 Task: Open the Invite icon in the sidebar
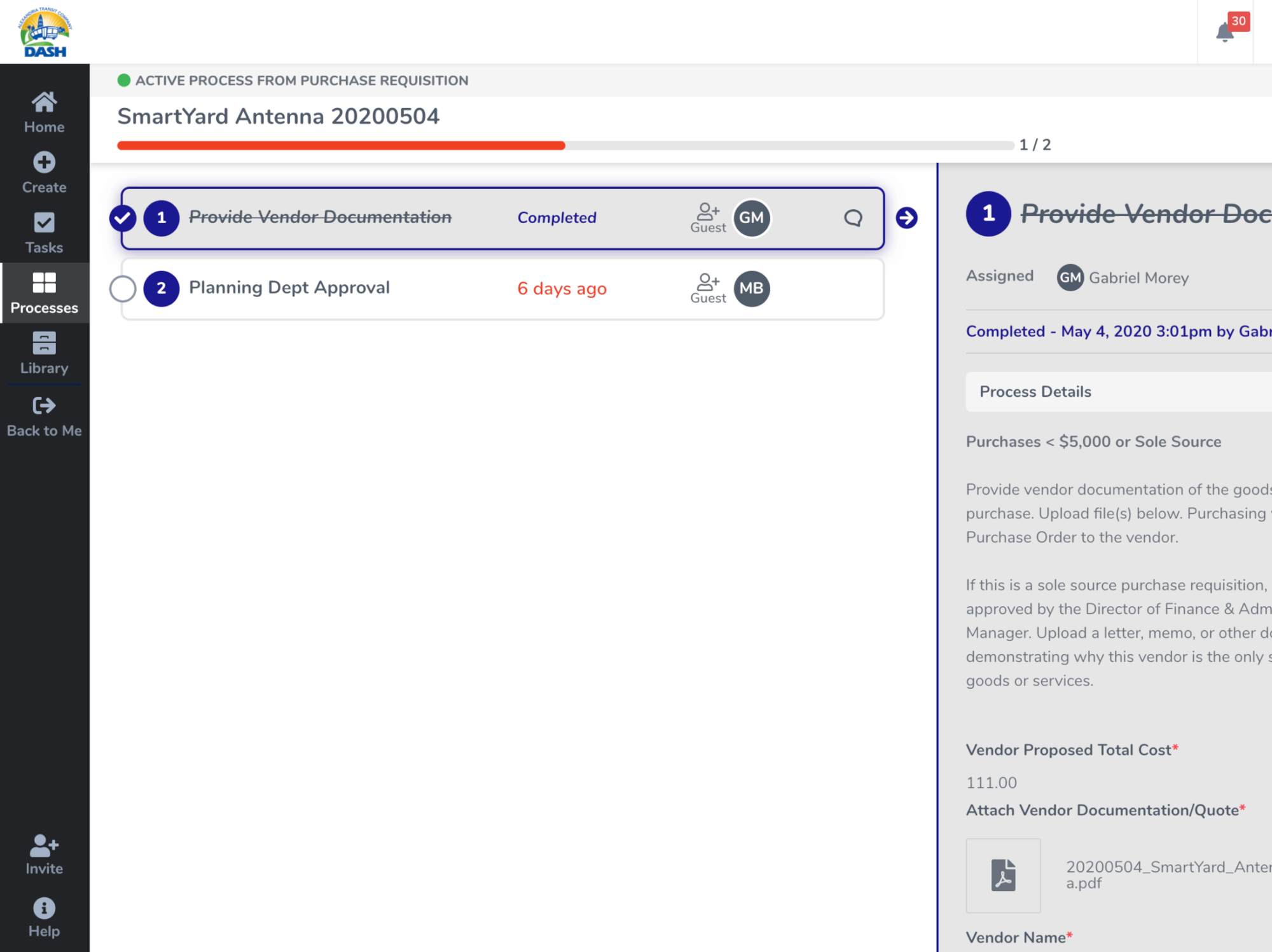point(43,845)
